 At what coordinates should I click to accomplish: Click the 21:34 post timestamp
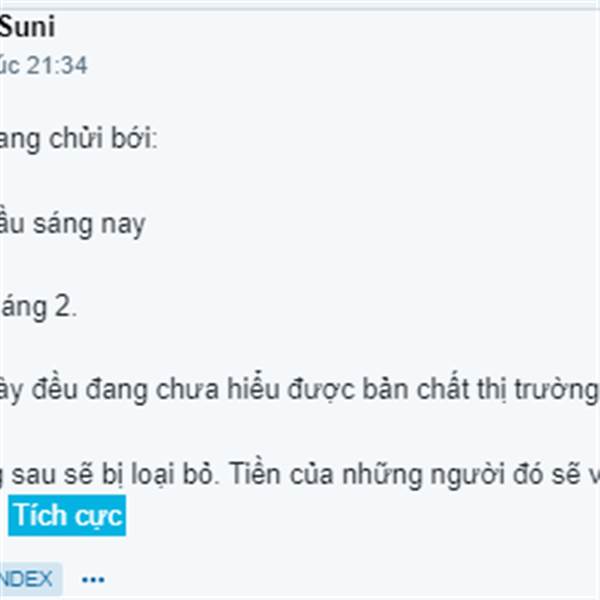click(57, 65)
